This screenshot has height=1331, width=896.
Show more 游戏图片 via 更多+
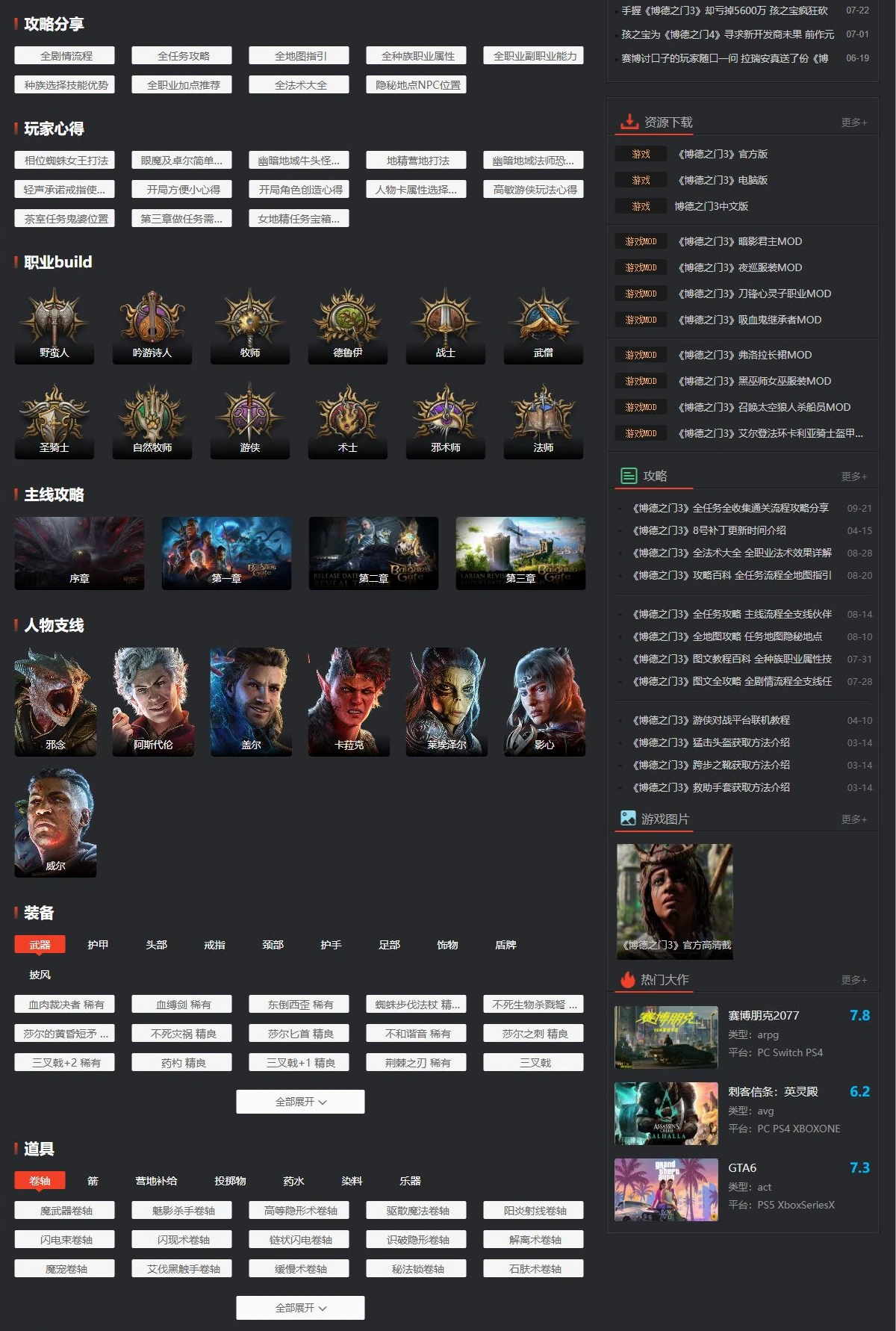coord(854,819)
